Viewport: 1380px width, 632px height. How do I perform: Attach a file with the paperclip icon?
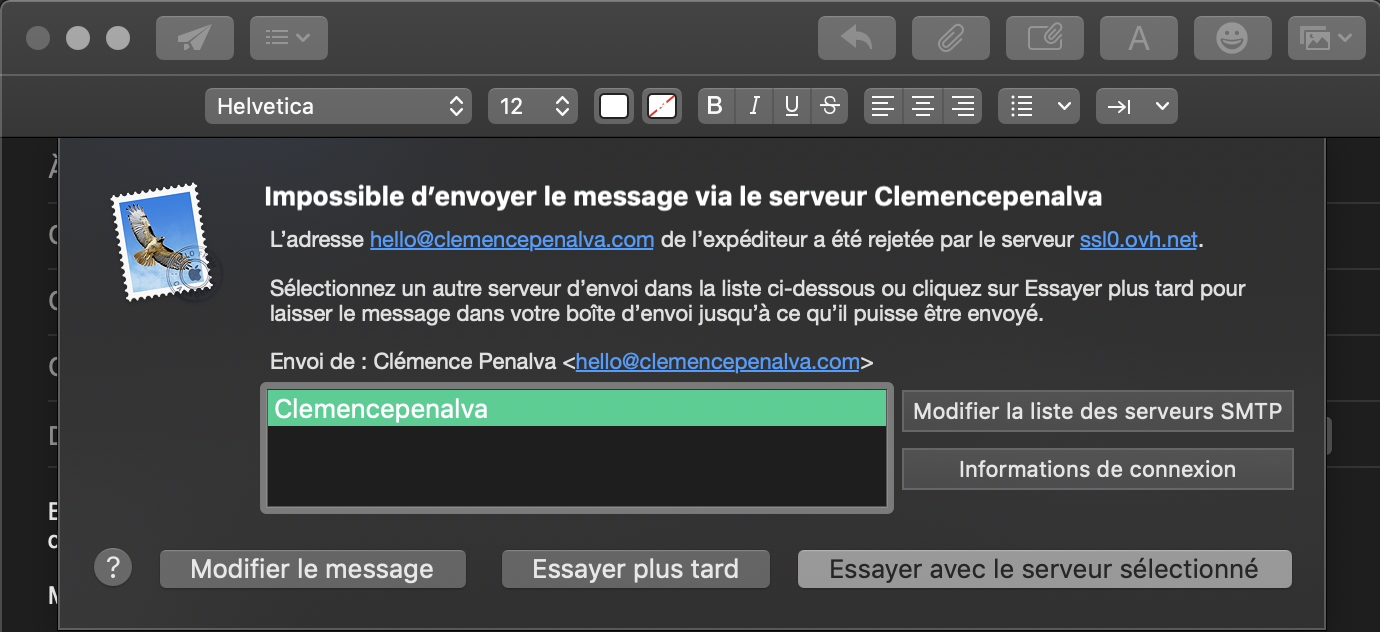coord(950,38)
